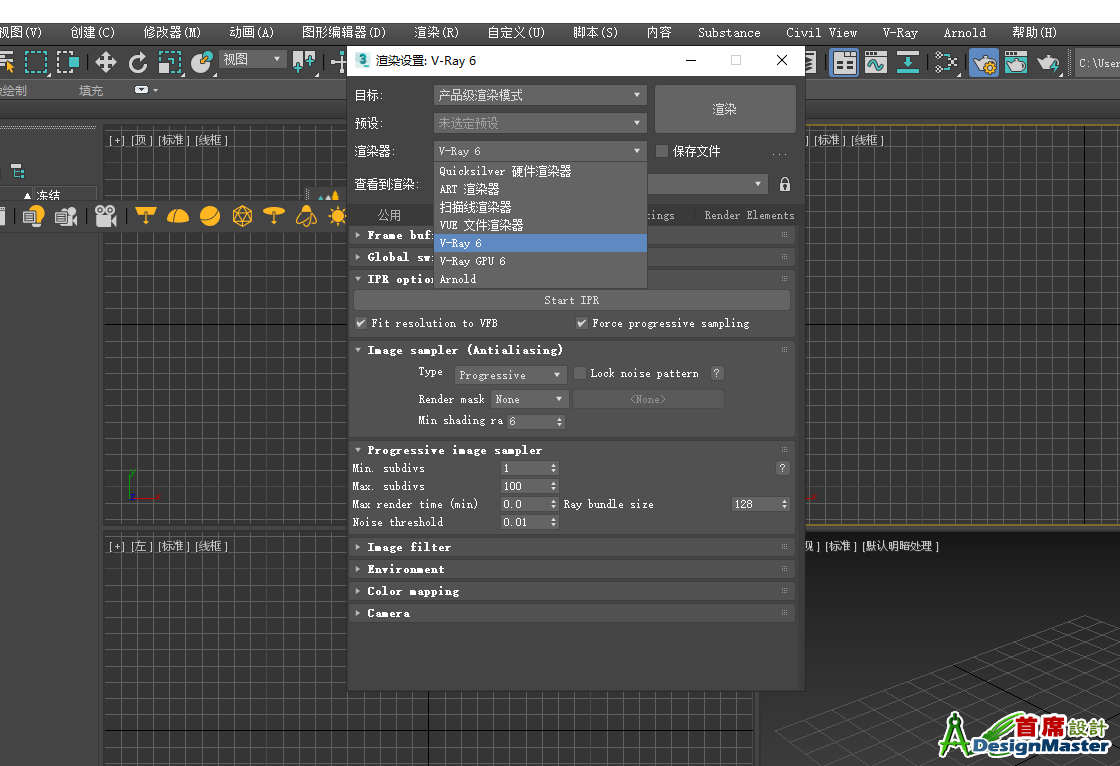Toggle the lock icon beside view to render
1120x766 pixels.
pos(785,184)
